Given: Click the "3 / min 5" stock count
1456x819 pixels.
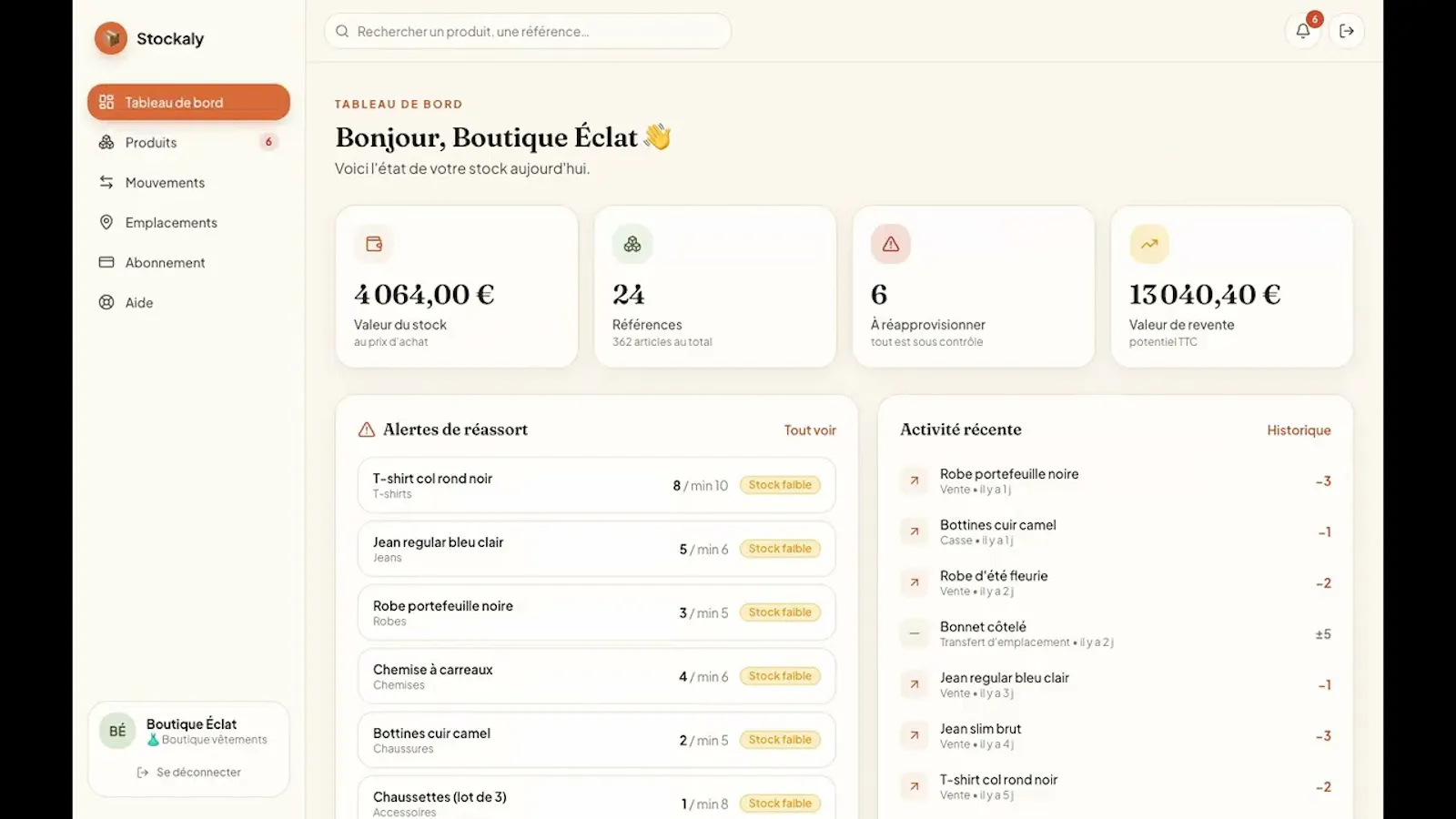Looking at the screenshot, I should click(703, 612).
